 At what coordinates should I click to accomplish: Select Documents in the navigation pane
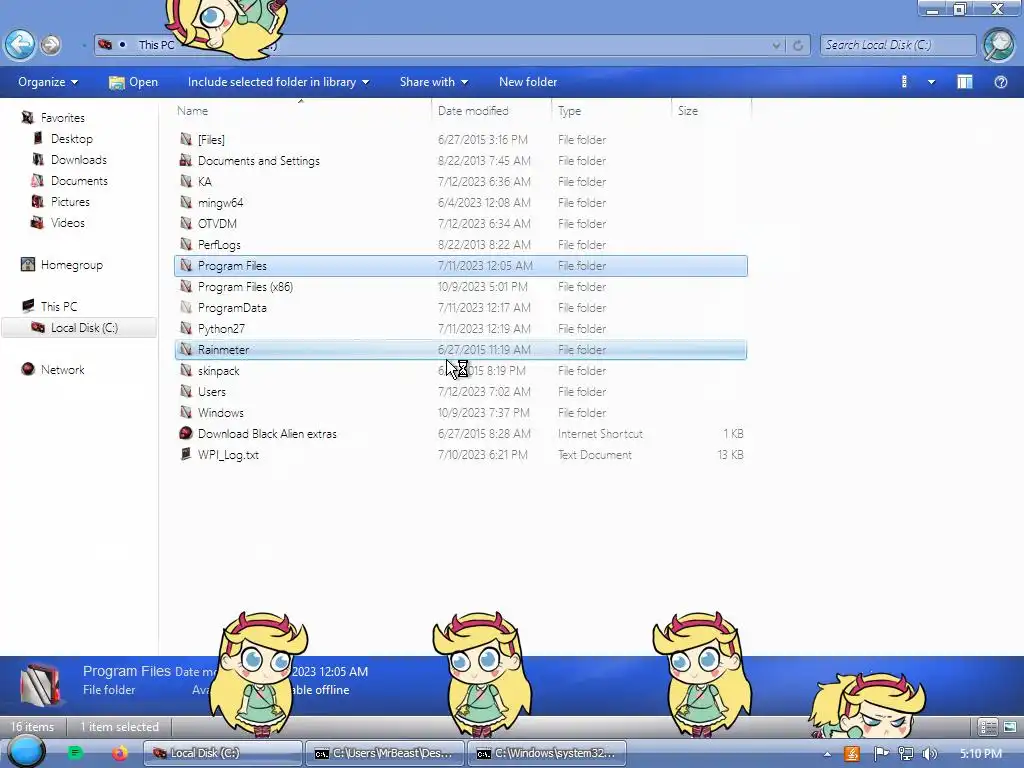[x=79, y=180]
